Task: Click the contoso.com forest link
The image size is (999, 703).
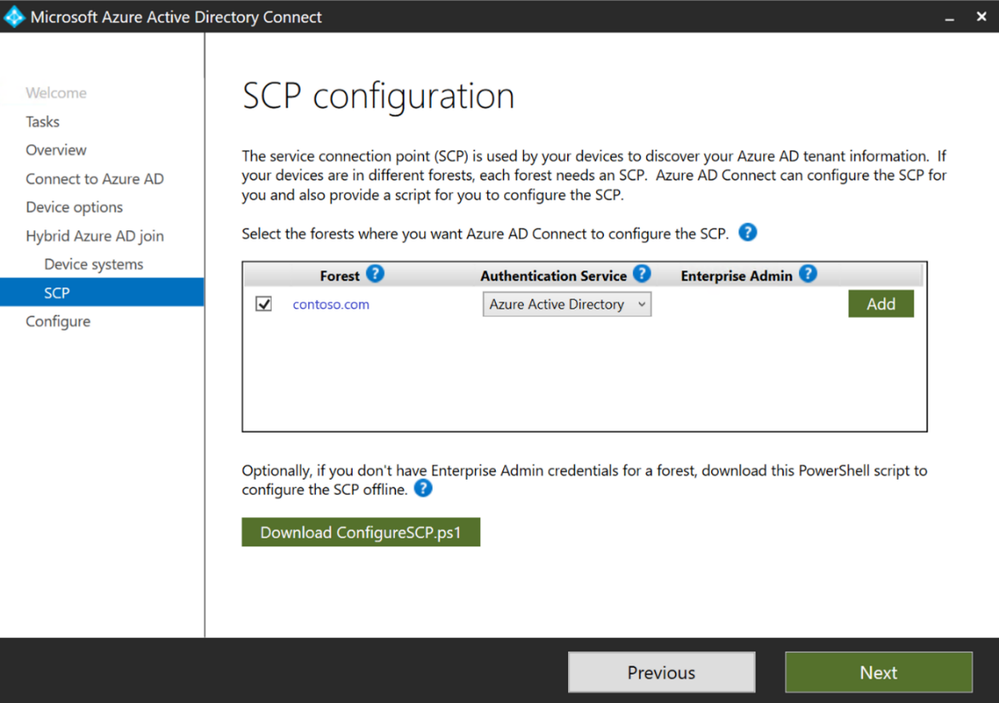Action: [331, 304]
